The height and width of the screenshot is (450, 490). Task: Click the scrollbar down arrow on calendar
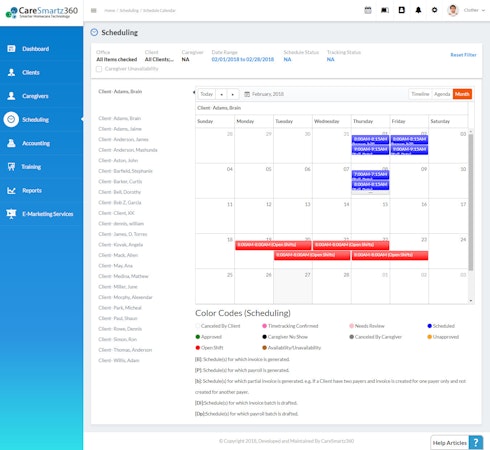(471, 301)
